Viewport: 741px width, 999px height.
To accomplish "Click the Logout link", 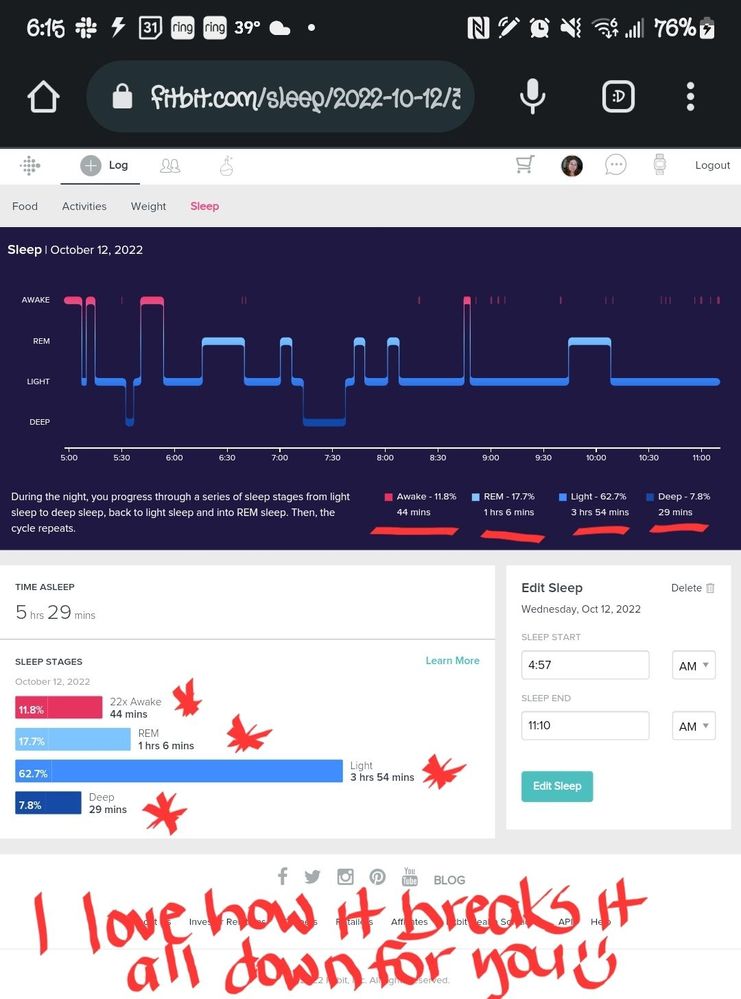I will click(712, 165).
